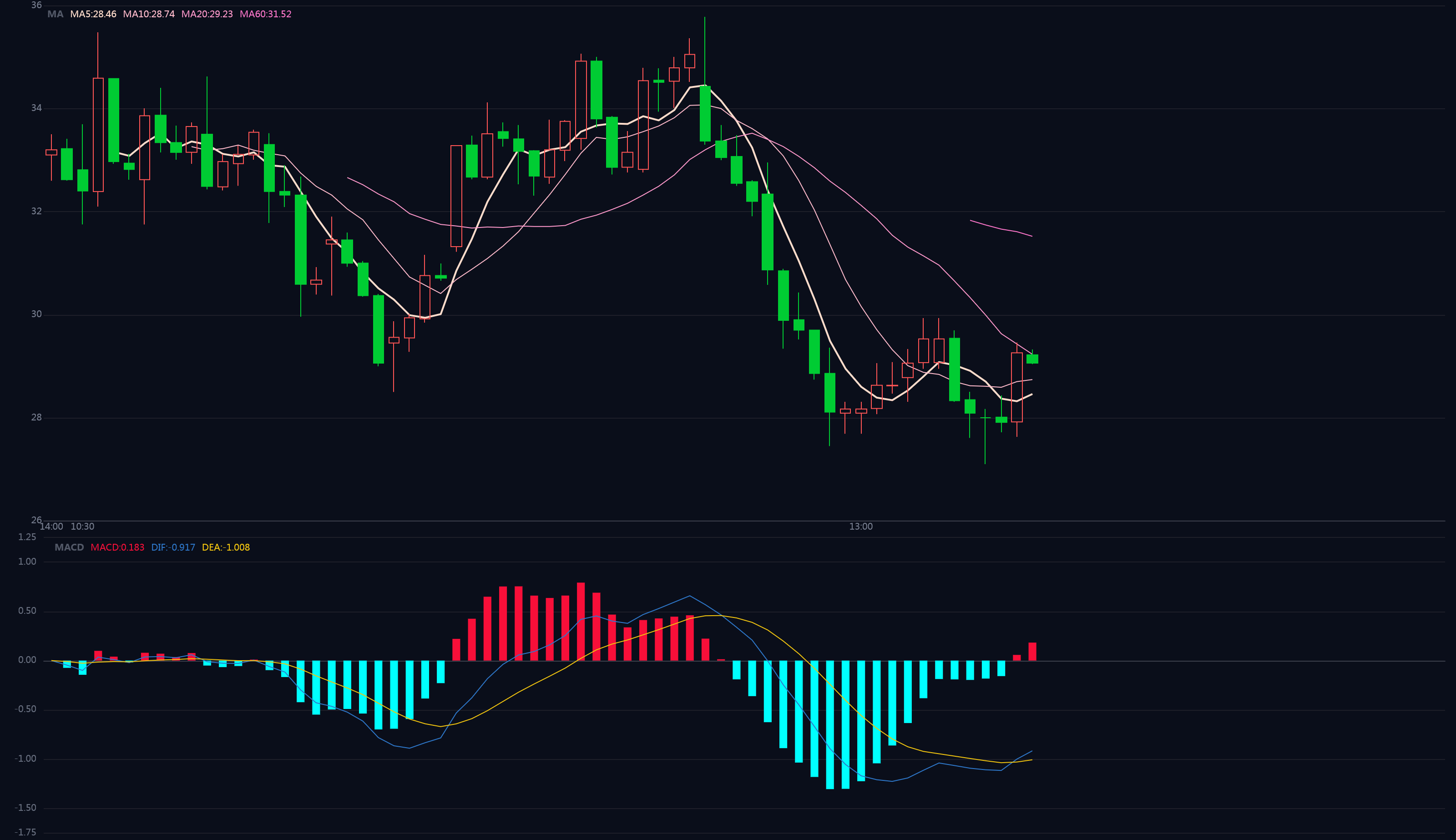Select the MA5:28.46 legend value

[93, 14]
